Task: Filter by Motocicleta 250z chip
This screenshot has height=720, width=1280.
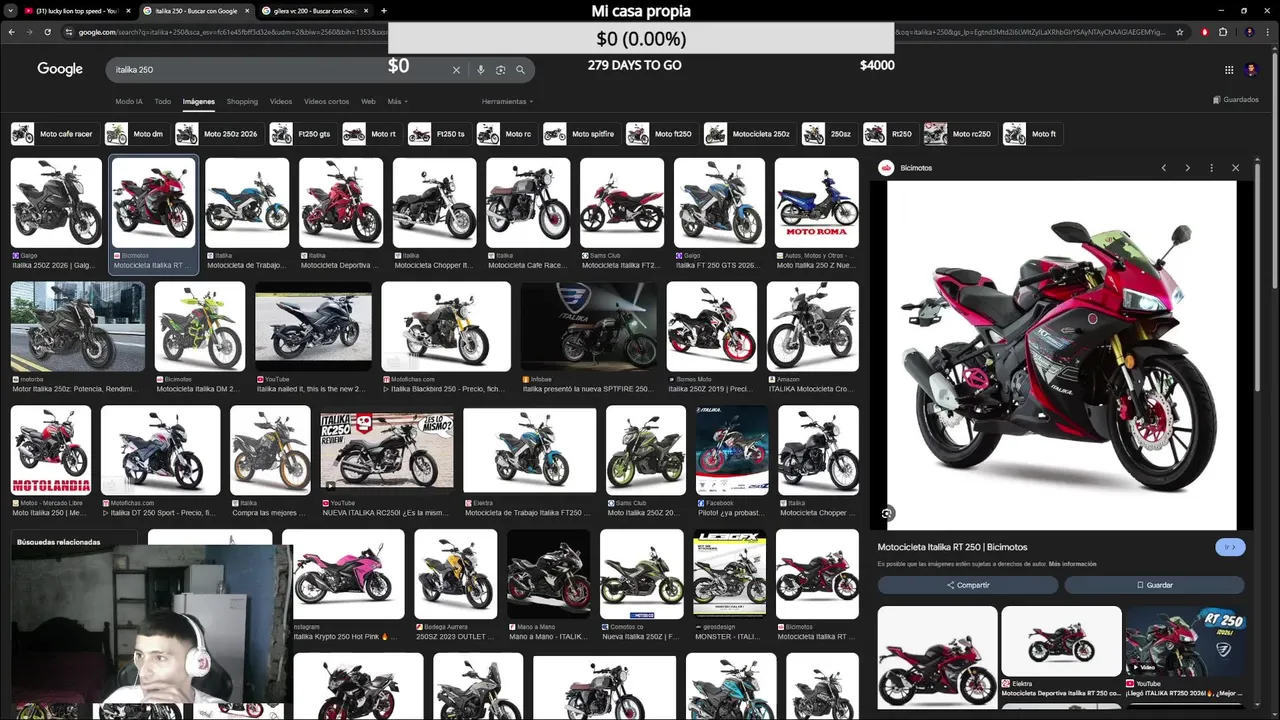Action: [749, 134]
